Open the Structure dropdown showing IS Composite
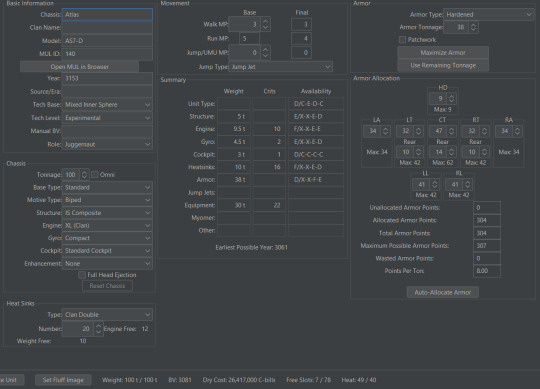This screenshot has width=540, height=389. click(x=107, y=213)
